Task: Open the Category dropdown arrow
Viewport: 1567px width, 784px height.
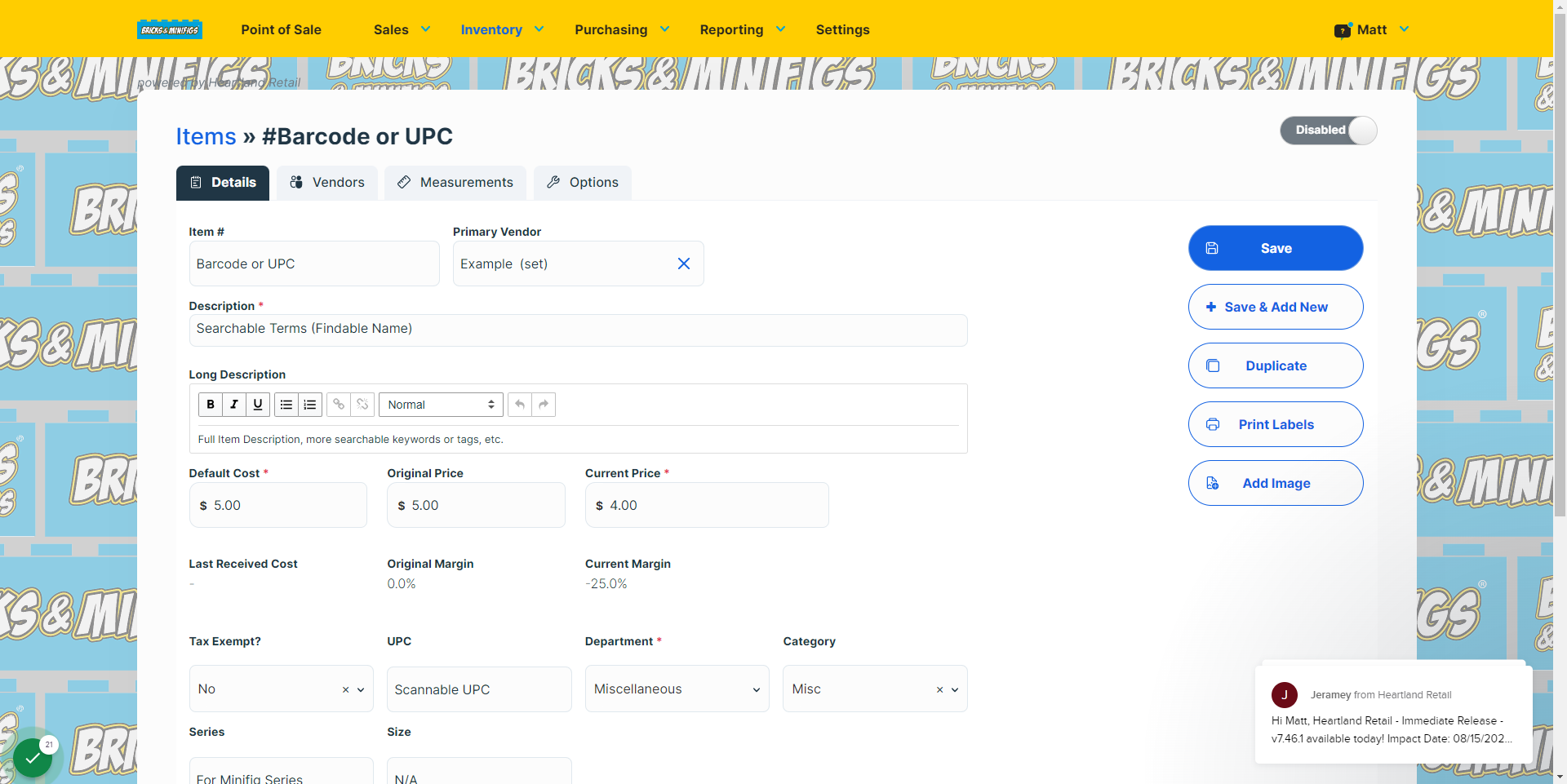Action: (955, 689)
